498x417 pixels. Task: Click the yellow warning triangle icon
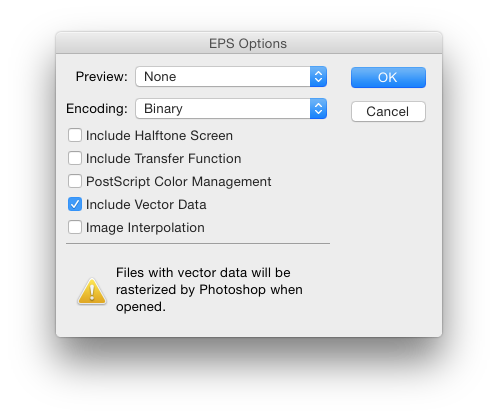[92, 291]
